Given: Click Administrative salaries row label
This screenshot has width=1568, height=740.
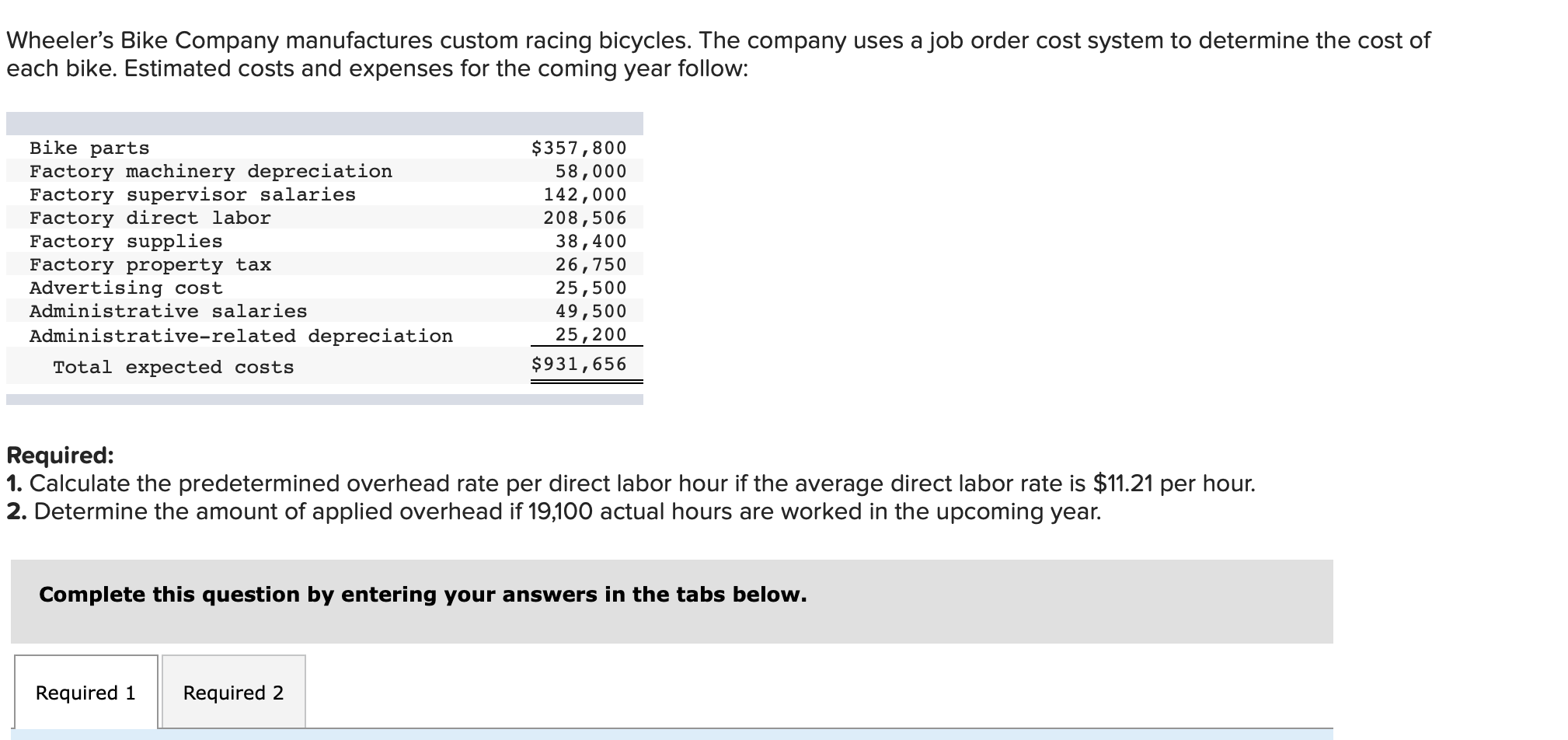Looking at the screenshot, I should pyautogui.click(x=168, y=311).
